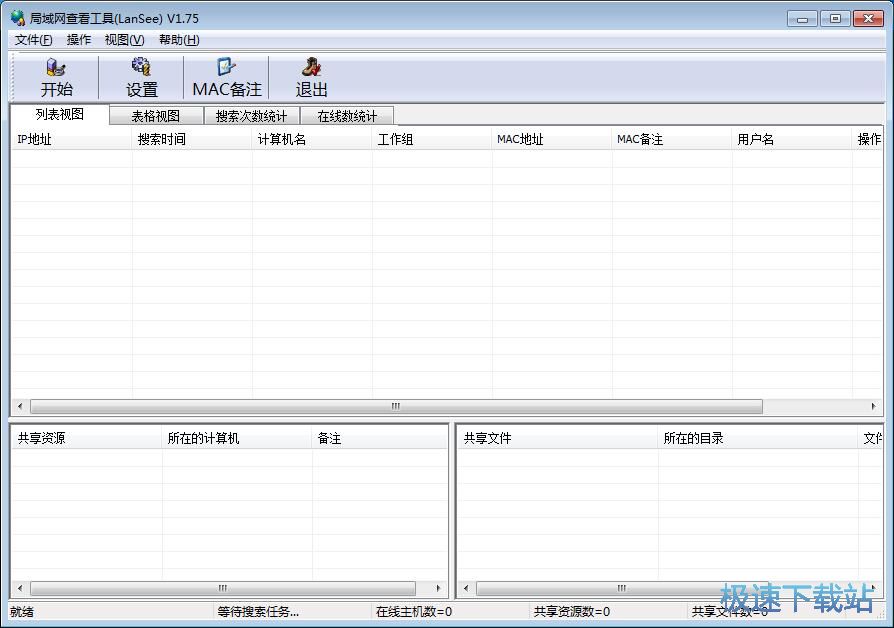
Task: Sort by the IP地址 column header
Action: [71, 139]
